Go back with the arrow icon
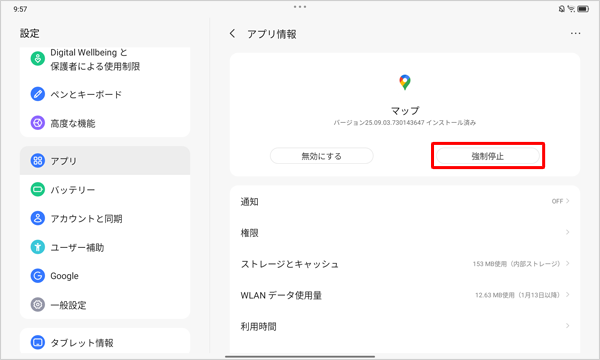 (x=232, y=34)
